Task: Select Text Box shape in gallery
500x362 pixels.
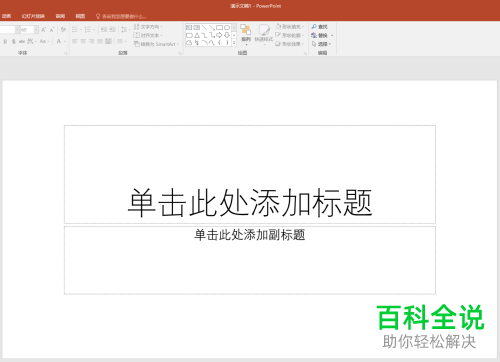Action: (189, 27)
